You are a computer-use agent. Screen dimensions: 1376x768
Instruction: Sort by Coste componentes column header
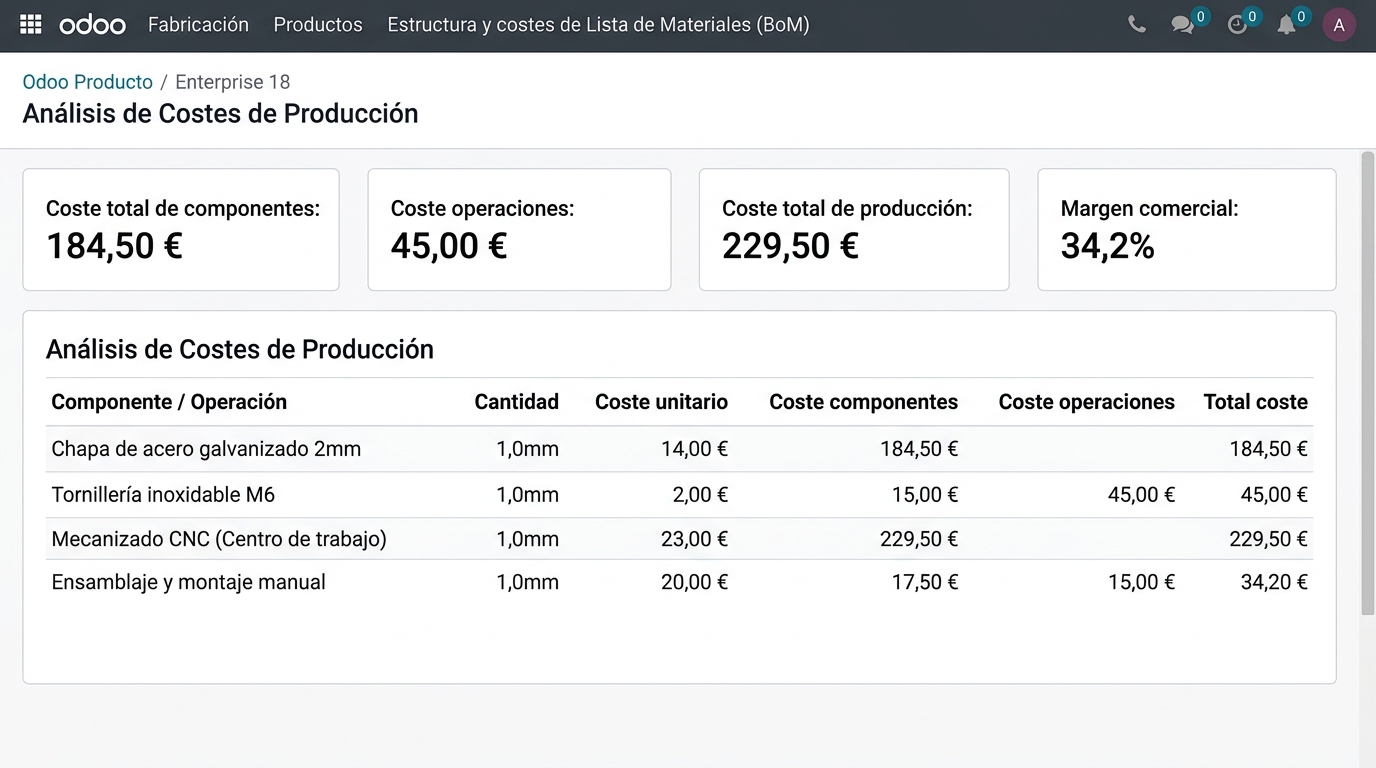pos(863,402)
